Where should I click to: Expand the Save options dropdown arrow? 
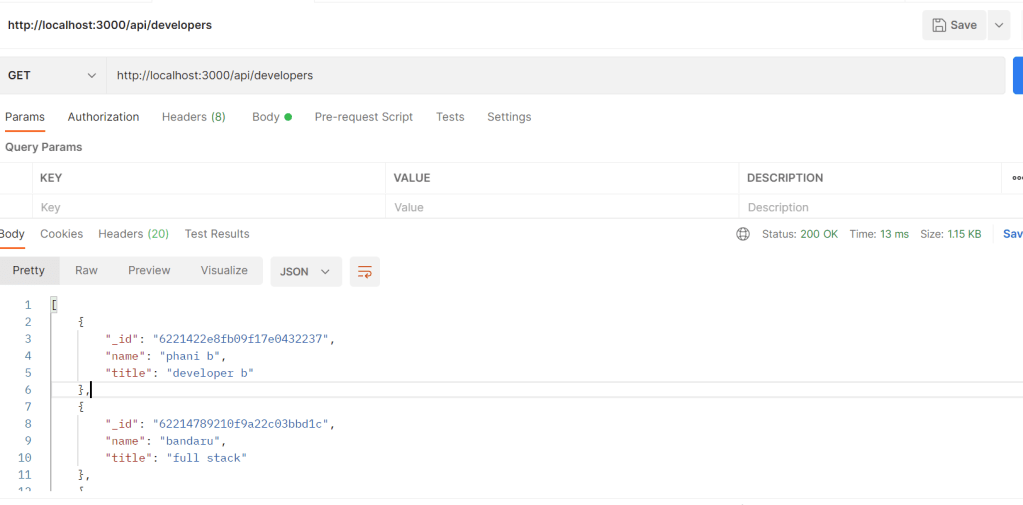999,25
